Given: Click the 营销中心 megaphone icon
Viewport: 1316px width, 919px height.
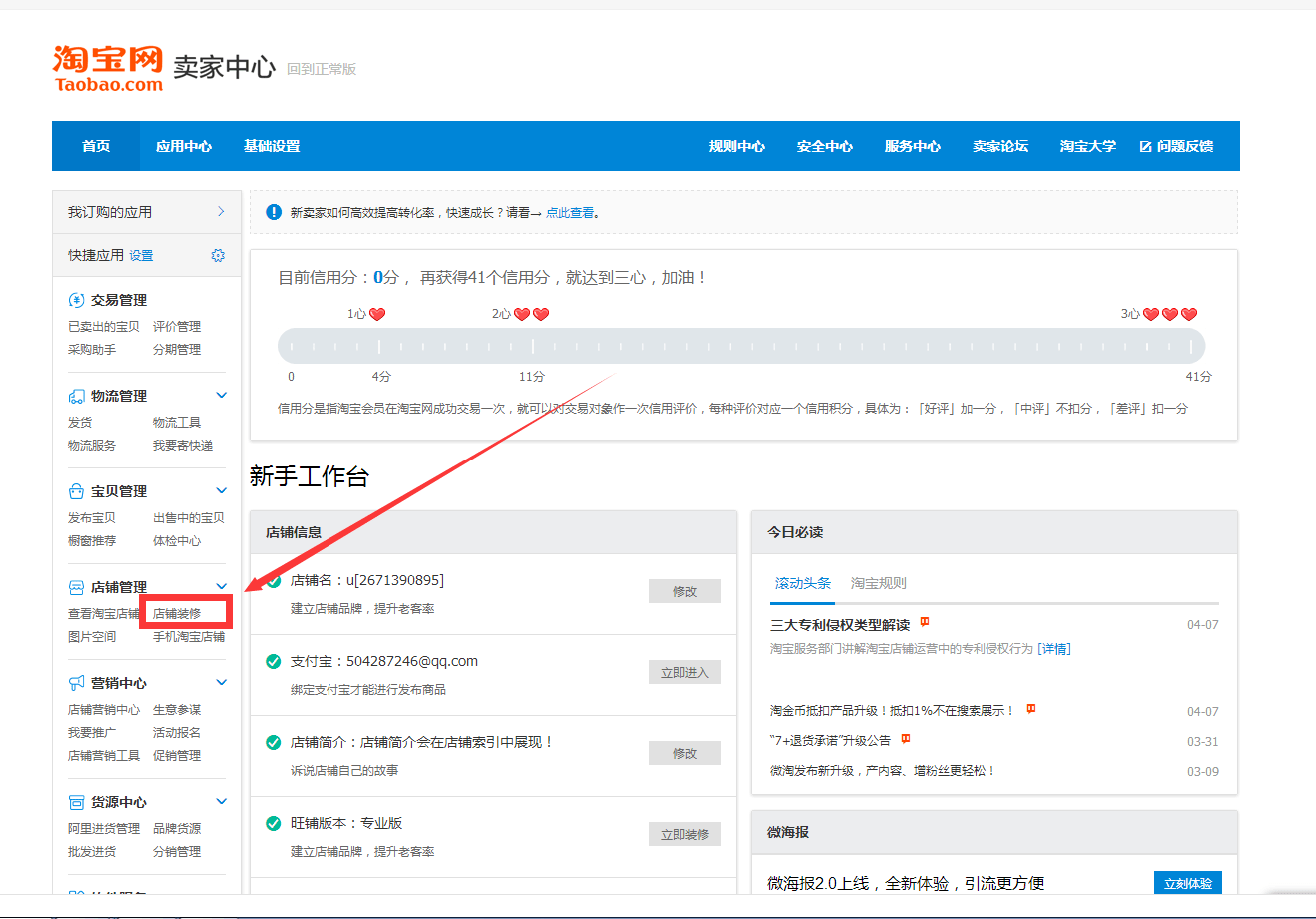Looking at the screenshot, I should [76, 683].
